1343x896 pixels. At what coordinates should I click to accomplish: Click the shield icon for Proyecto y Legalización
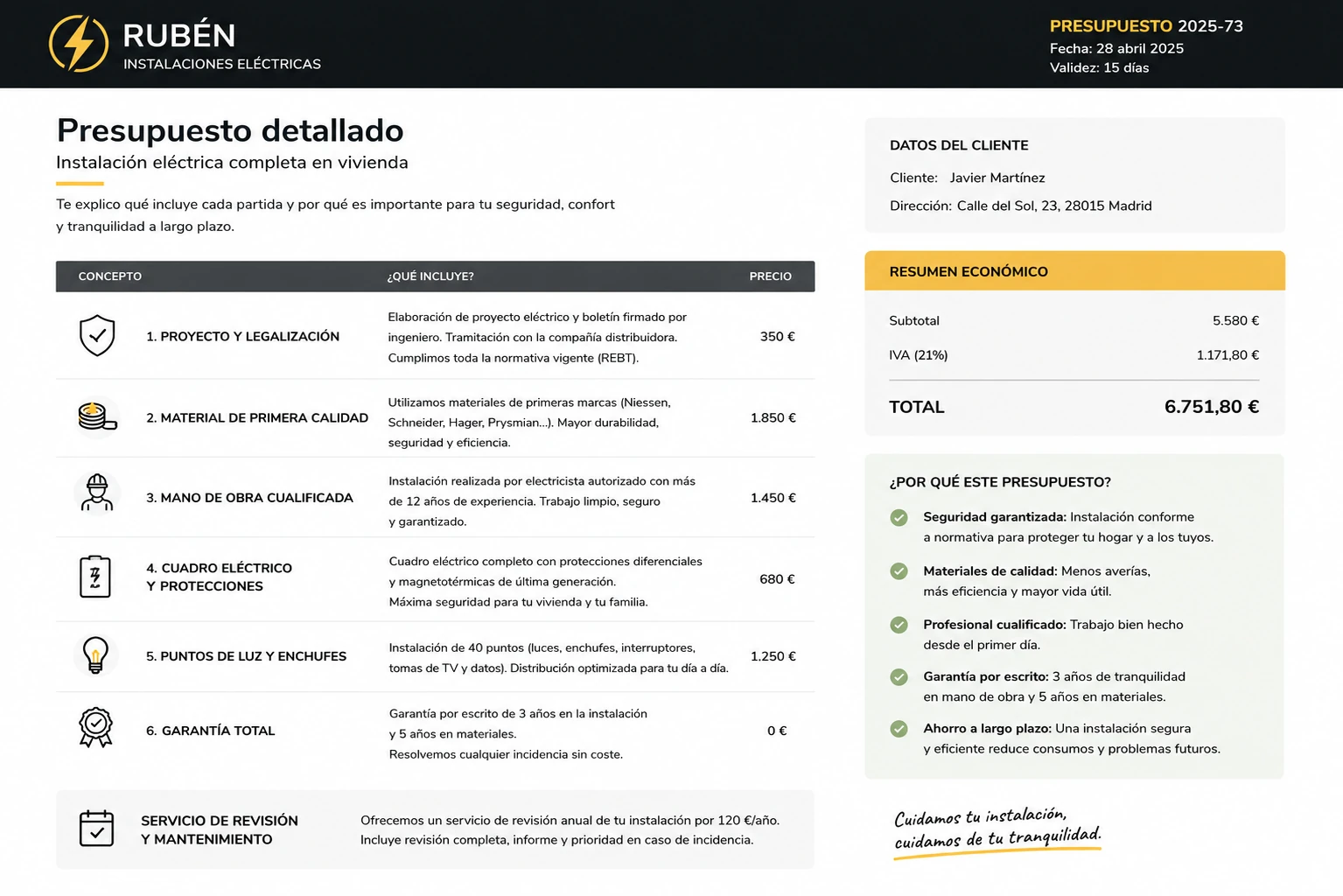[x=97, y=335]
